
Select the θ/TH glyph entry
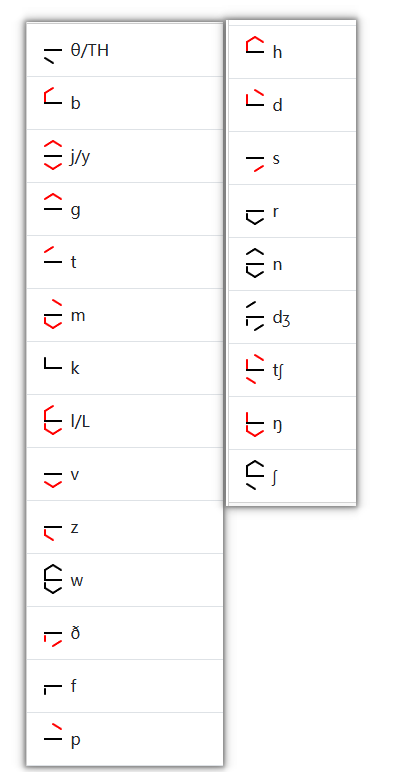pyautogui.click(x=125, y=50)
